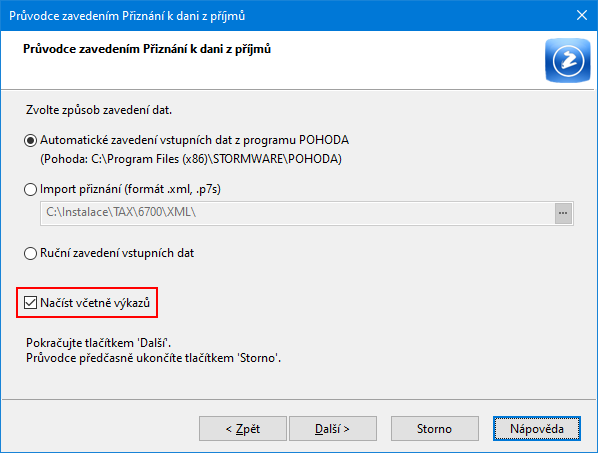Cancel the wizard with Storno
The width and height of the screenshot is (598, 453).
click(434, 429)
